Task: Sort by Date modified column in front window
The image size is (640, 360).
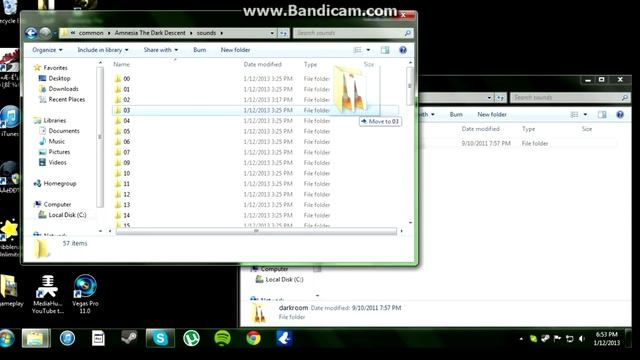Action: click(262, 64)
